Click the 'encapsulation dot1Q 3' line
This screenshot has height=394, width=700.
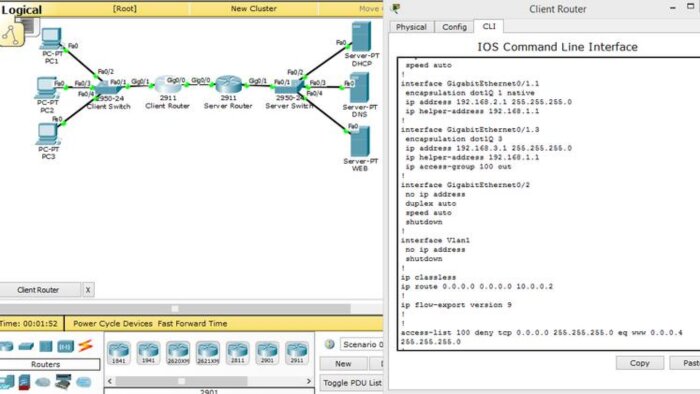coord(454,139)
